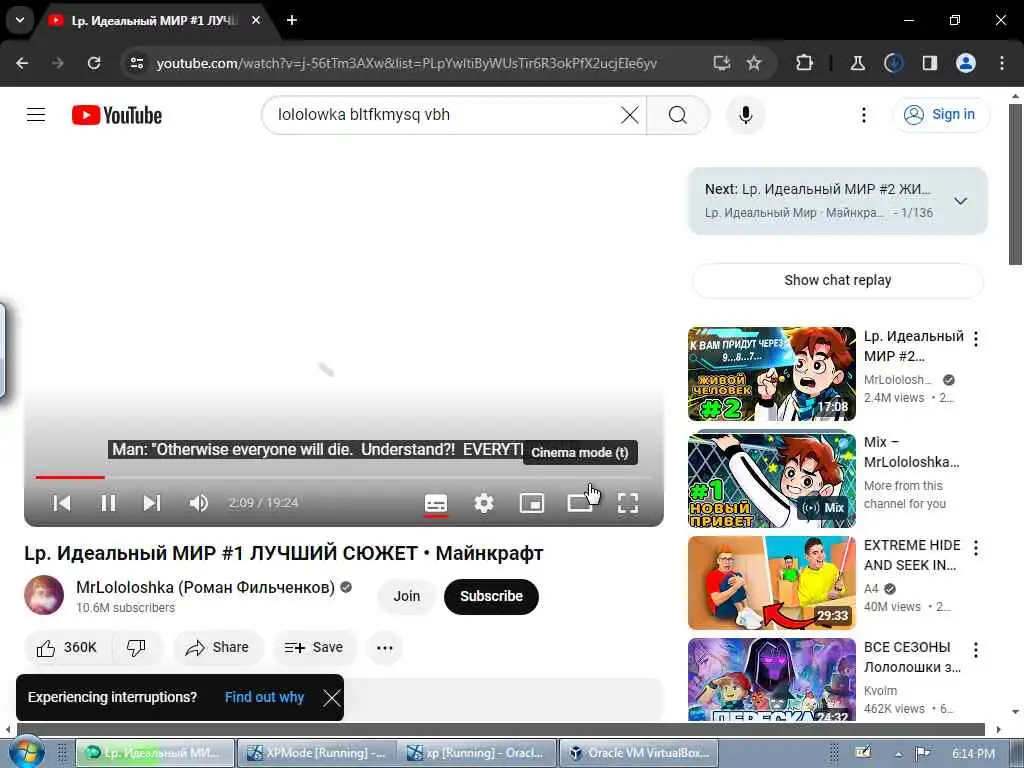Open the Chrome profile avatar
Image resolution: width=1024 pixels, height=768 pixels.
click(x=966, y=63)
